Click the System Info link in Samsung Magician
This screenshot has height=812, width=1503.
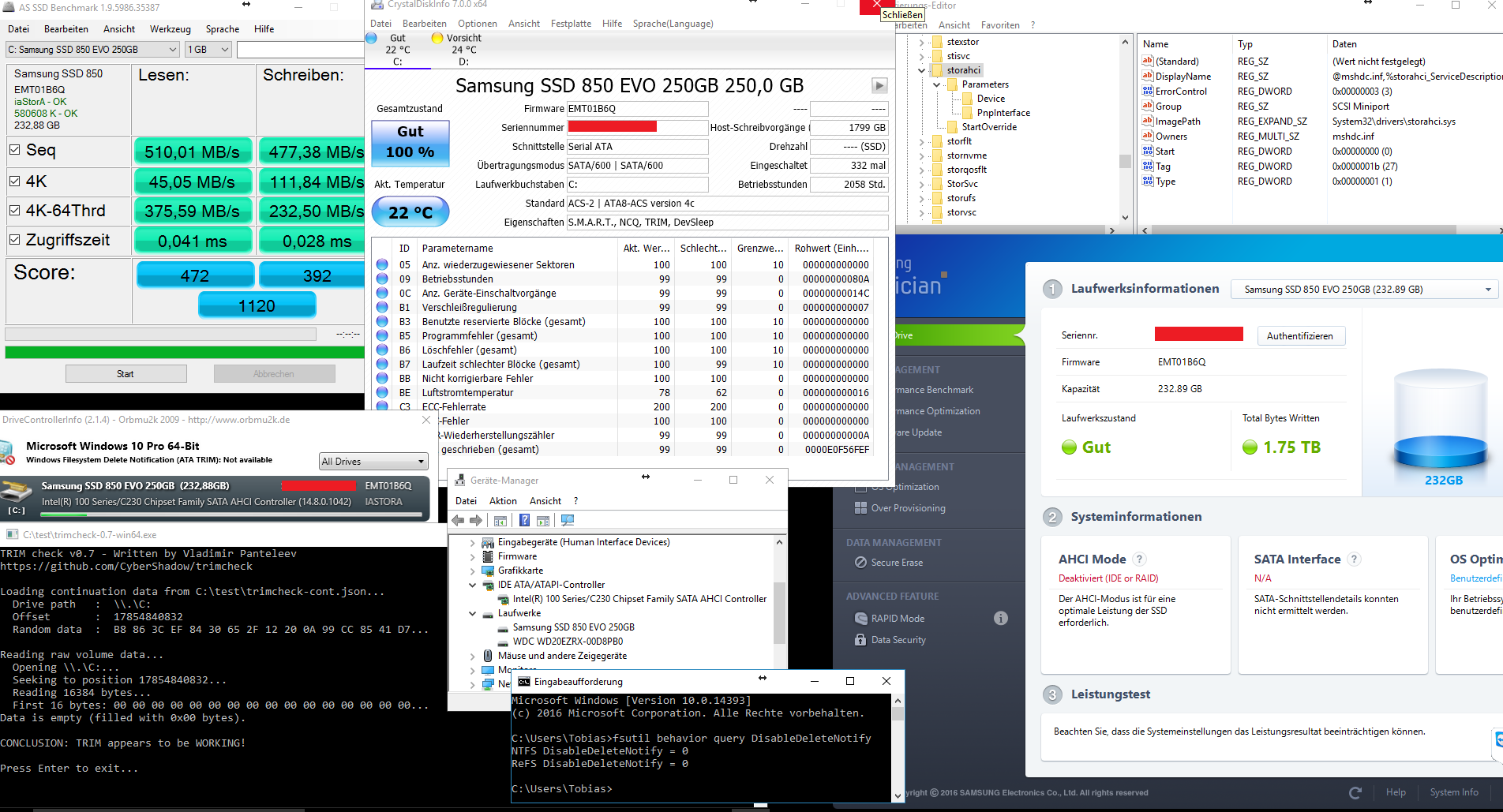coord(1454,792)
